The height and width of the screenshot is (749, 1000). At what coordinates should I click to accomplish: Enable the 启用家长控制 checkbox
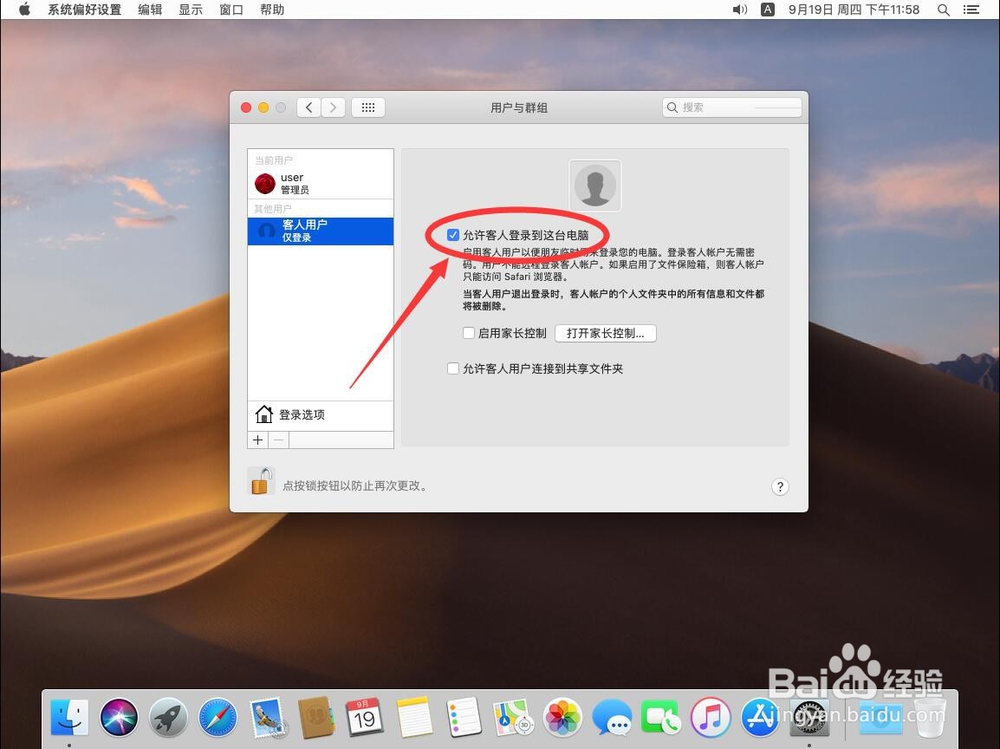point(469,333)
